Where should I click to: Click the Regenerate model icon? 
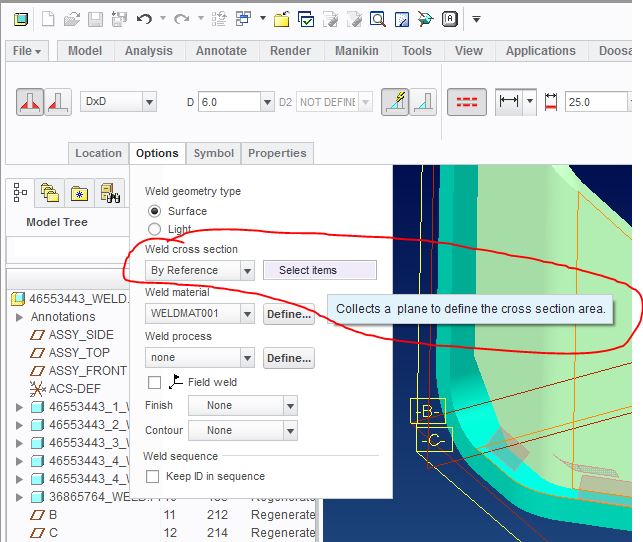(x=219, y=19)
